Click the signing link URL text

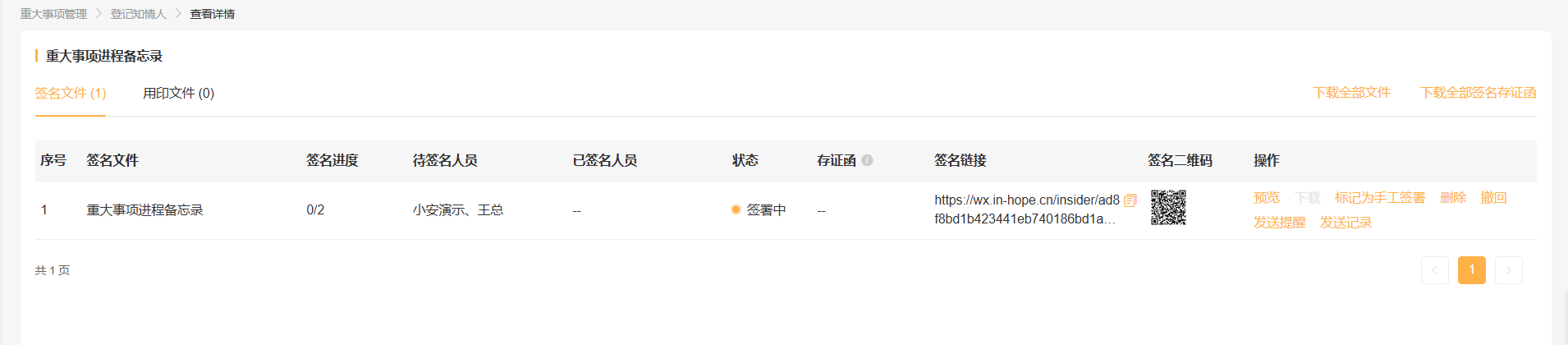(1026, 209)
